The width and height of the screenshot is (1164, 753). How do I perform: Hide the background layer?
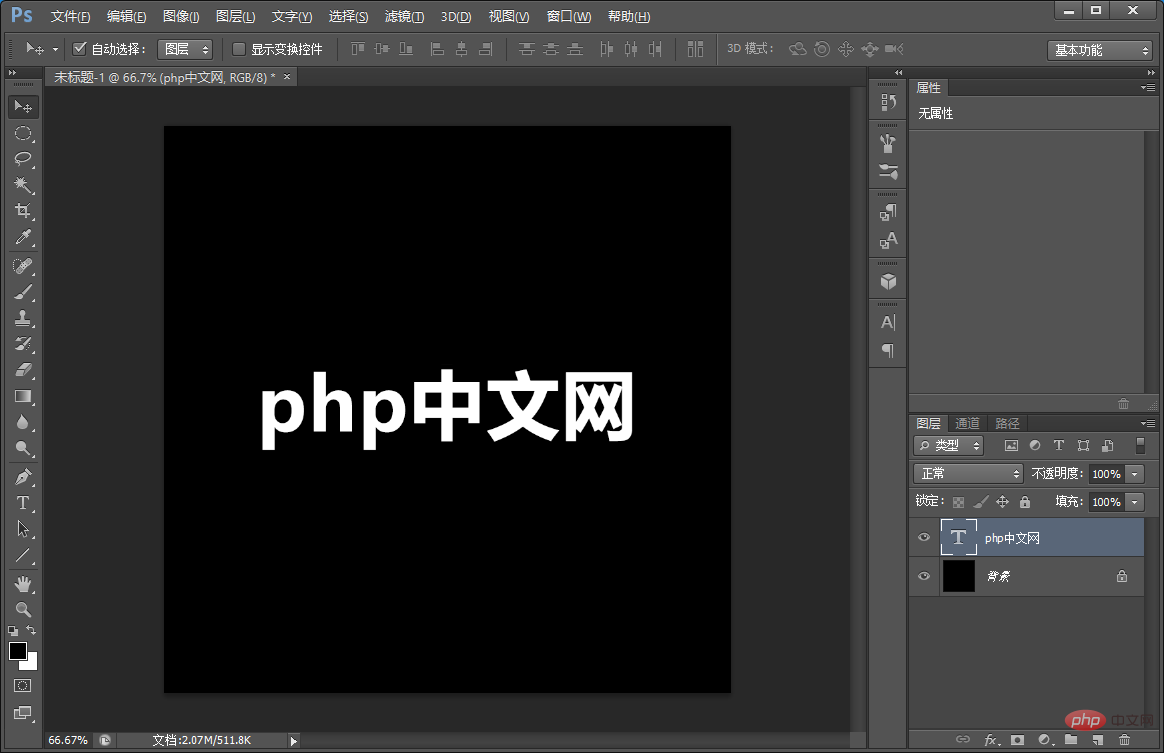pyautogui.click(x=924, y=576)
